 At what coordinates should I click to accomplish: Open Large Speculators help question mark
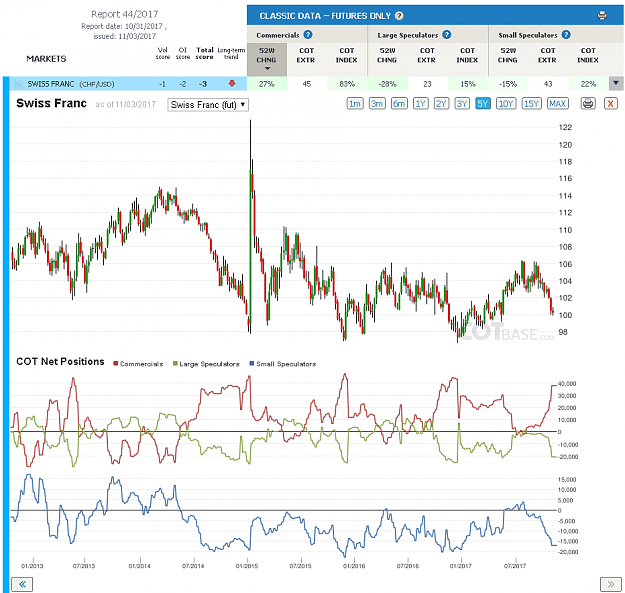point(447,35)
